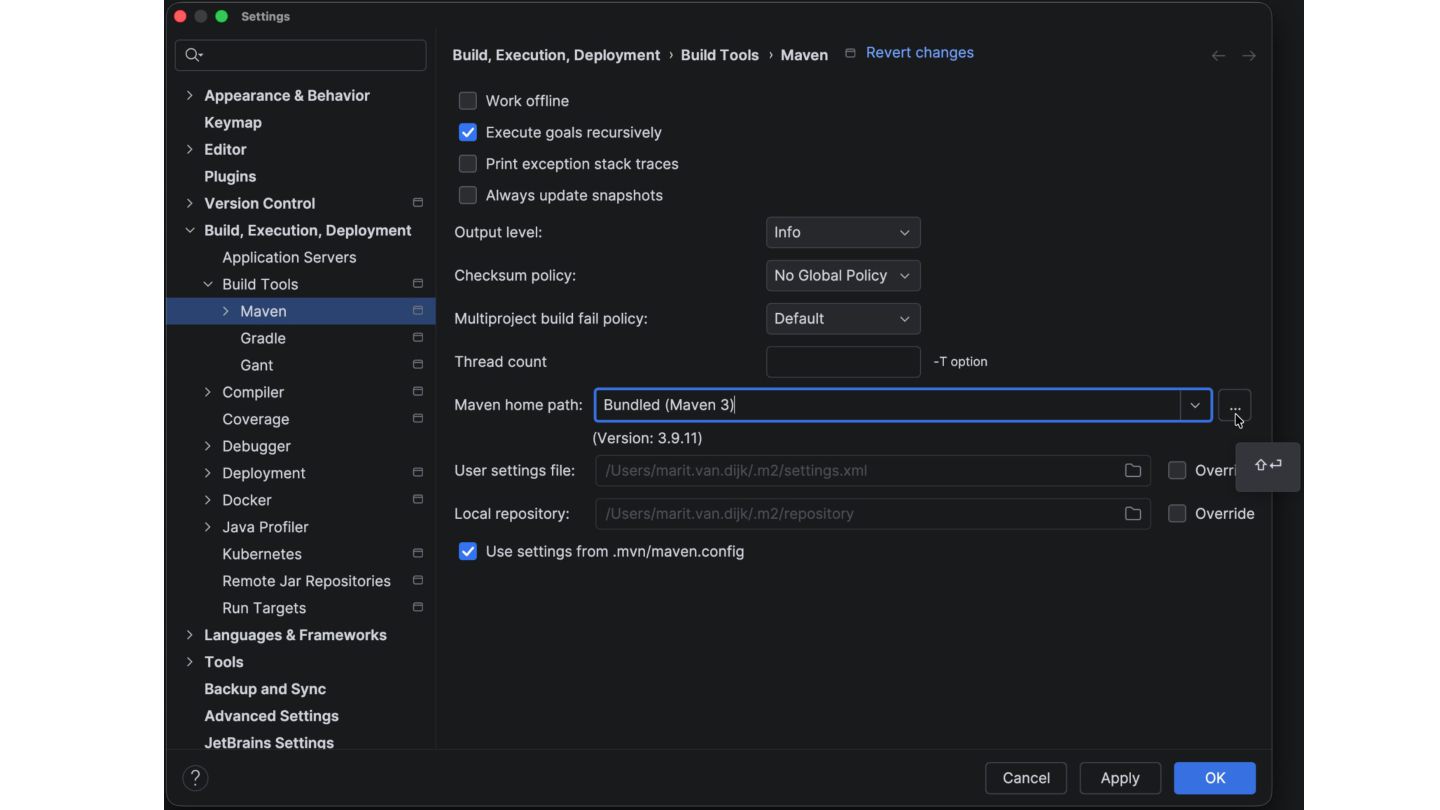
Task: Click the forward navigation arrow
Action: pos(1249,56)
